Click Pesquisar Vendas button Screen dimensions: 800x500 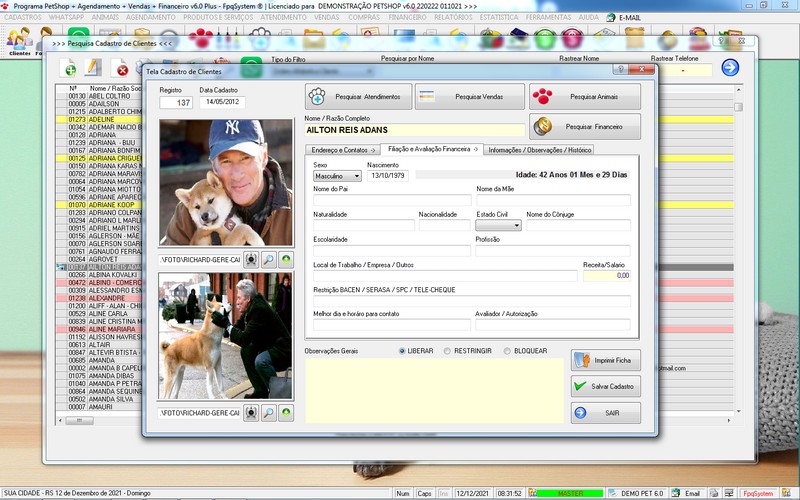(x=469, y=96)
